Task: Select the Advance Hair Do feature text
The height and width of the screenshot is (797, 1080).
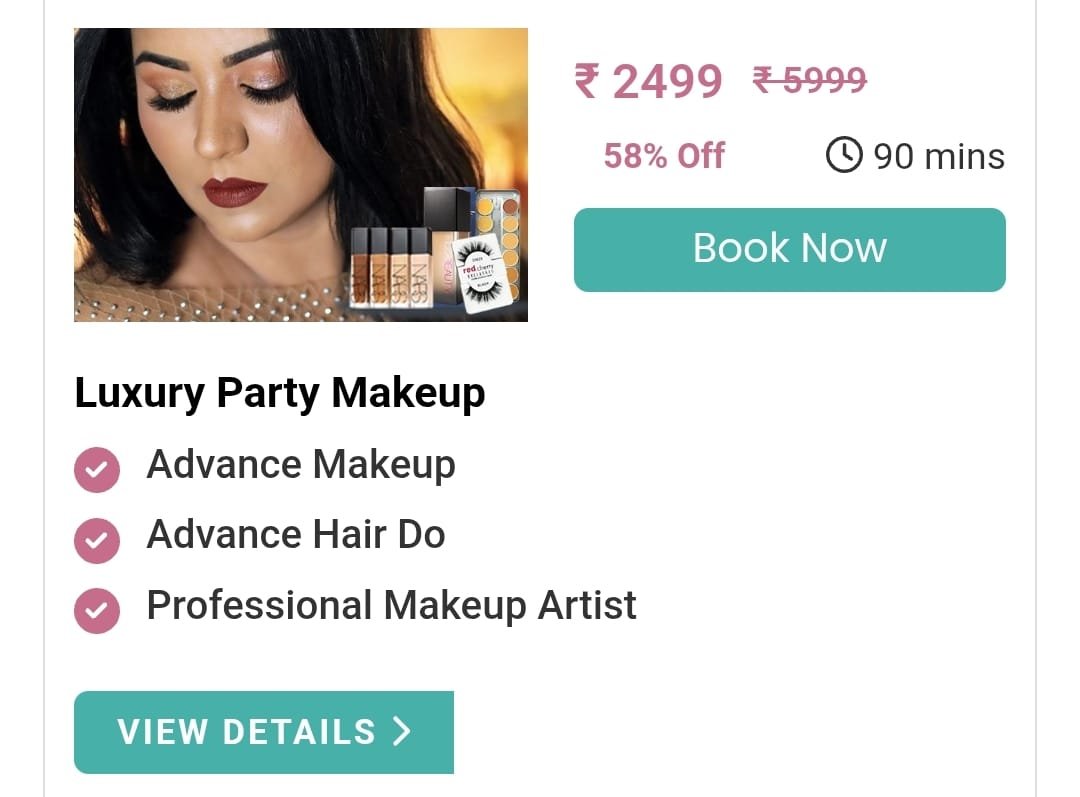Action: click(x=295, y=535)
